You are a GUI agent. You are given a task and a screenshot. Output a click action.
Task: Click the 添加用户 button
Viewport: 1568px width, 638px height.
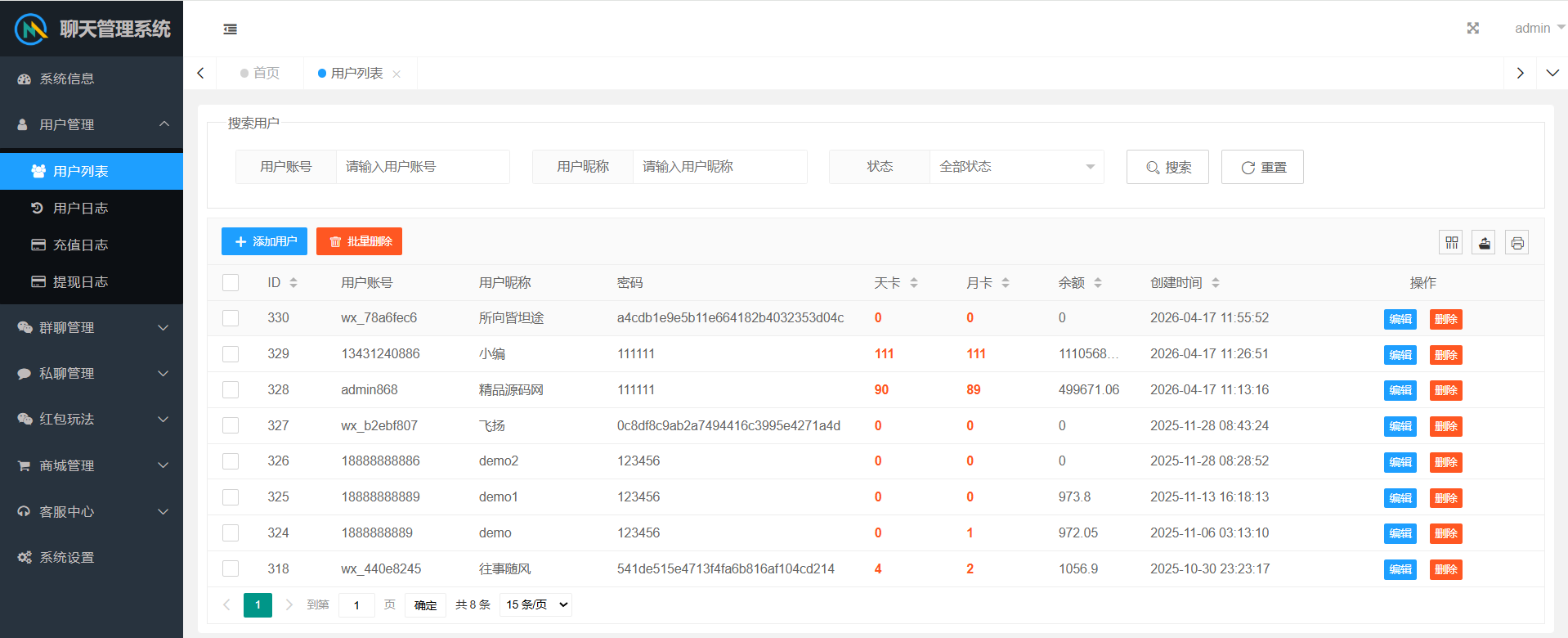pyautogui.click(x=264, y=241)
